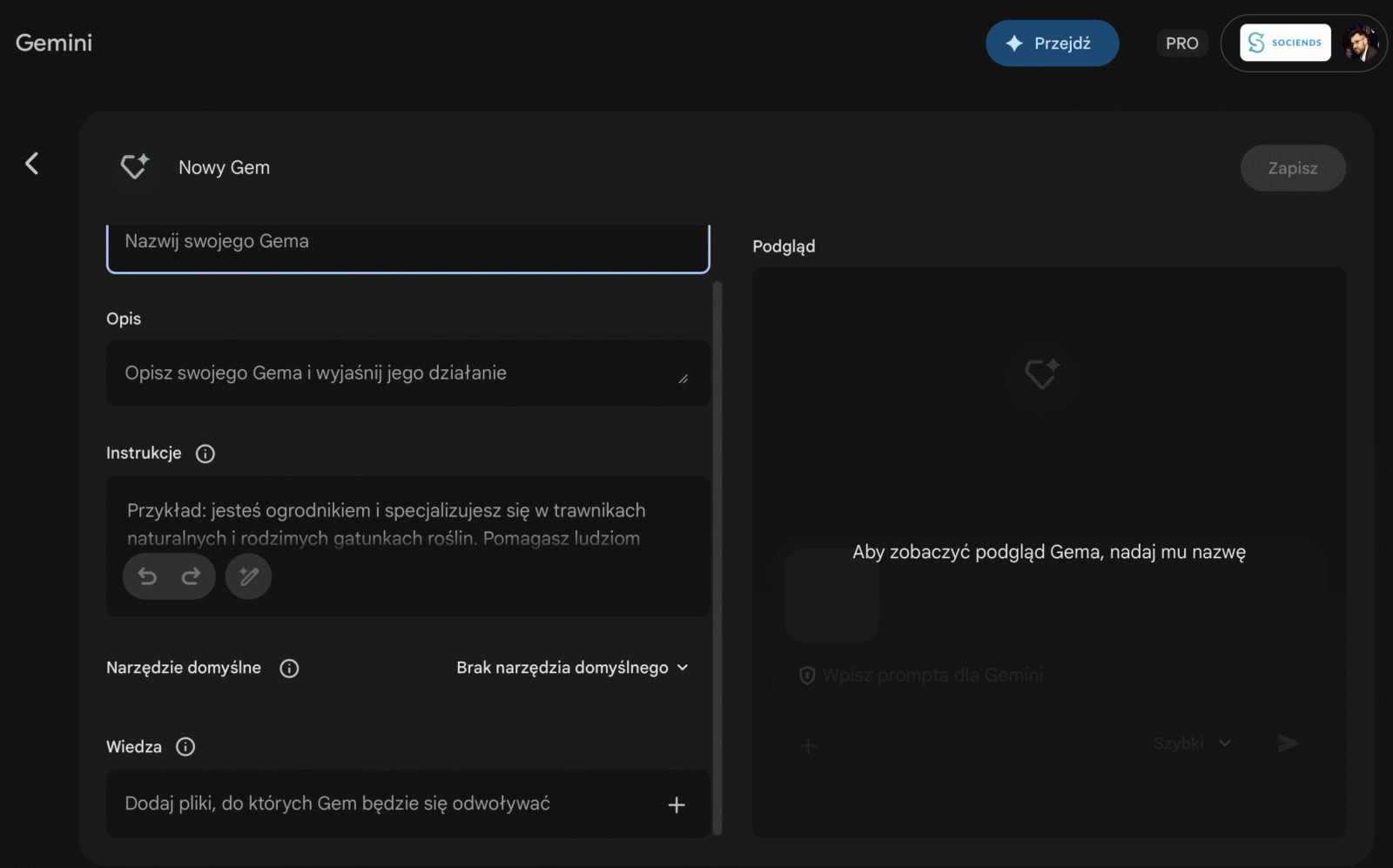Click the Zapisz button
1393x868 pixels.
point(1293,168)
